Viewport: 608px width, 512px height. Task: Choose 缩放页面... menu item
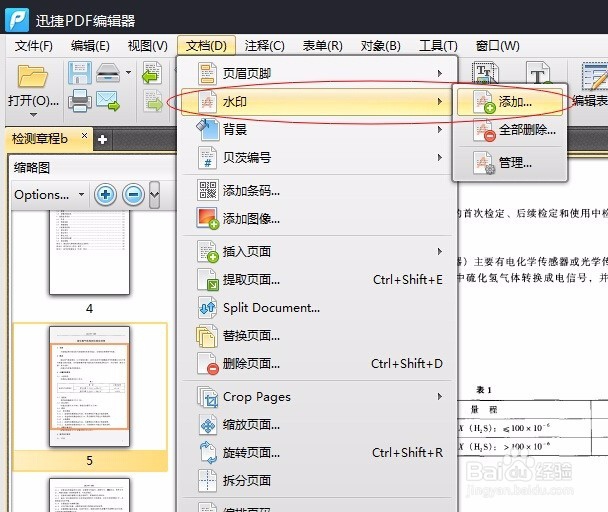coord(316,425)
